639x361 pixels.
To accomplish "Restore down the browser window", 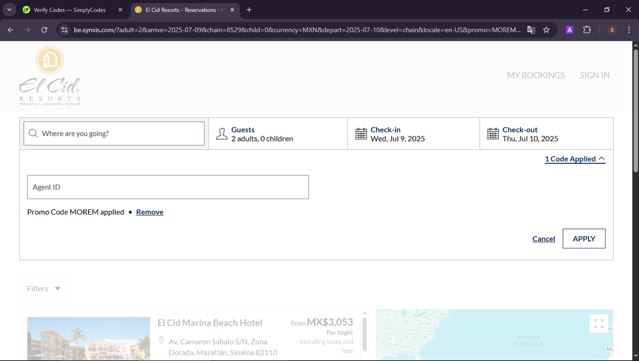I will [607, 10].
